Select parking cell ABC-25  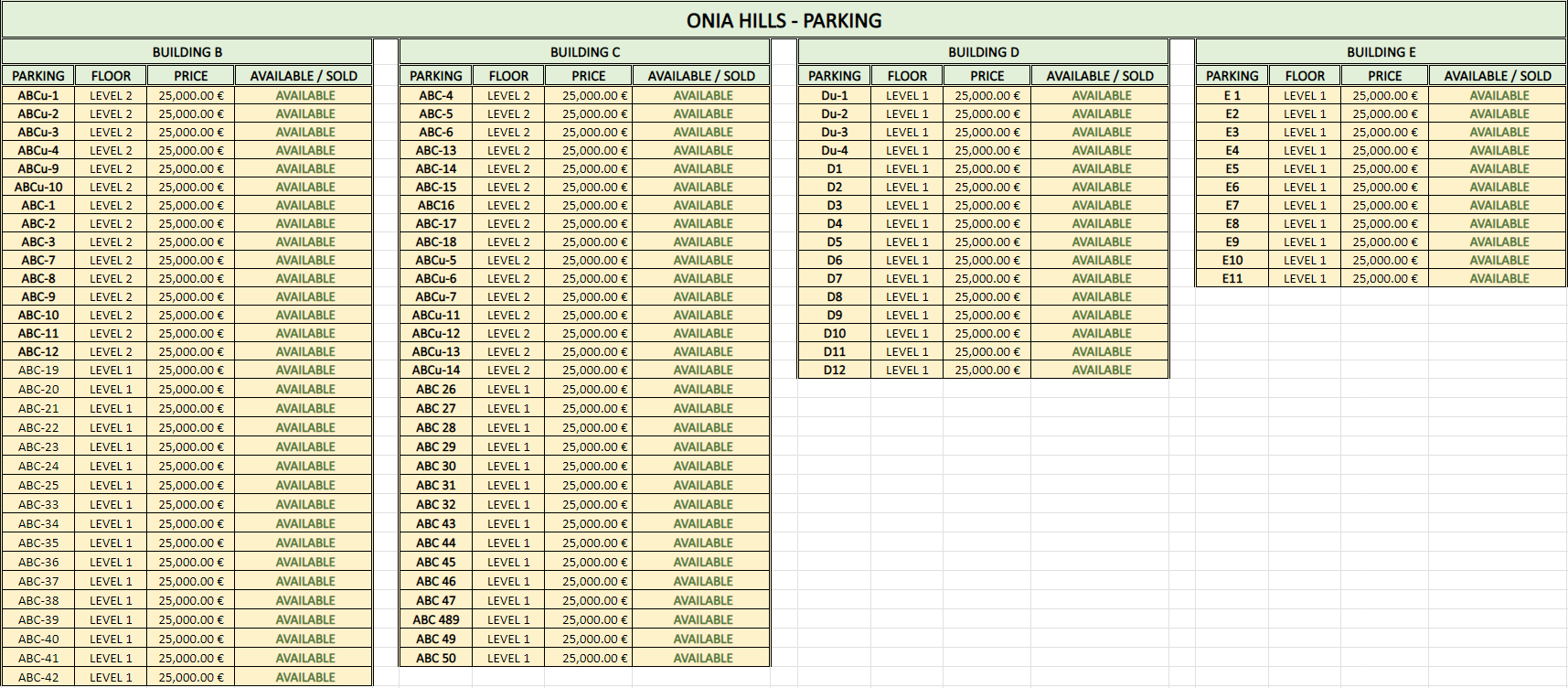[38, 485]
